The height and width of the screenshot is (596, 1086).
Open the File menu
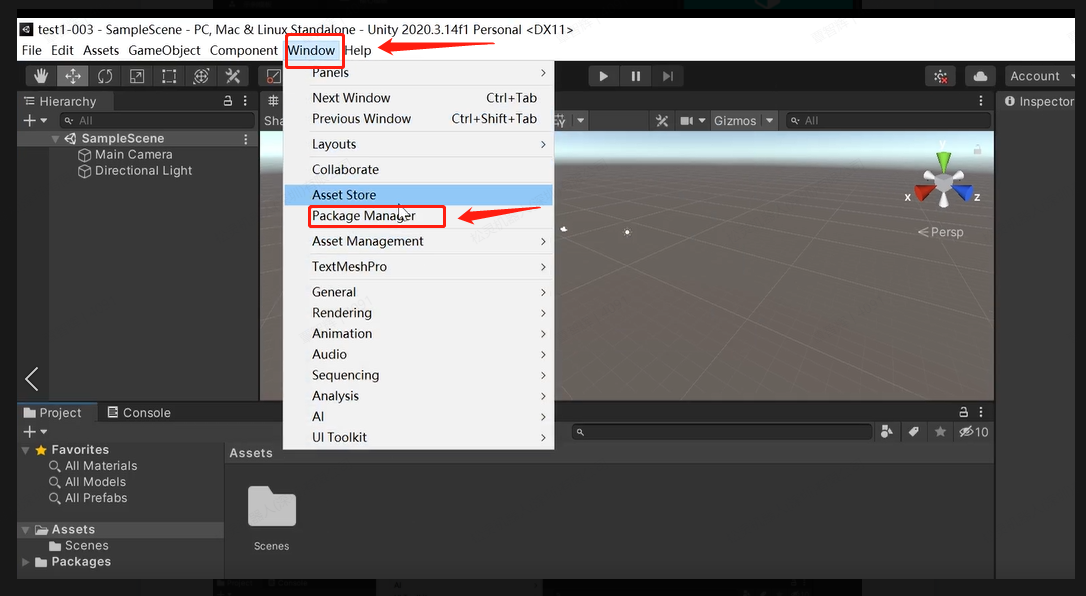click(x=31, y=50)
